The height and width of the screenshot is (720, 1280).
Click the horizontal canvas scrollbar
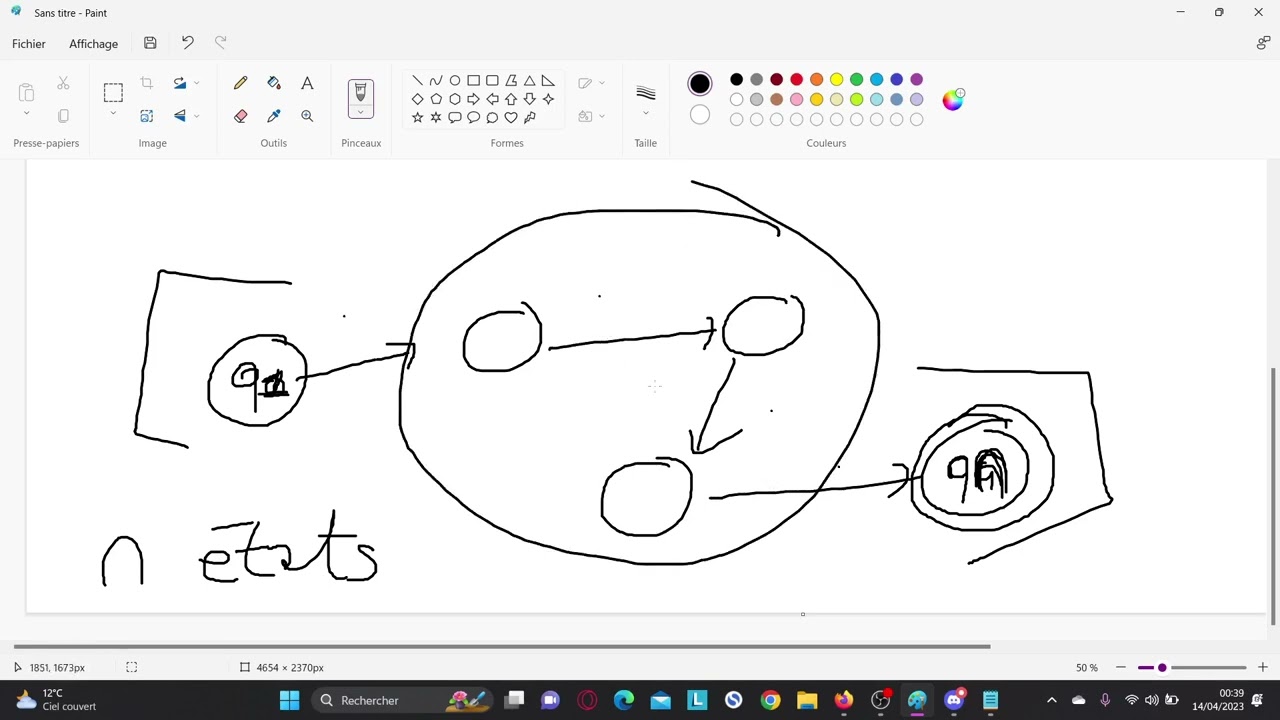(x=502, y=646)
